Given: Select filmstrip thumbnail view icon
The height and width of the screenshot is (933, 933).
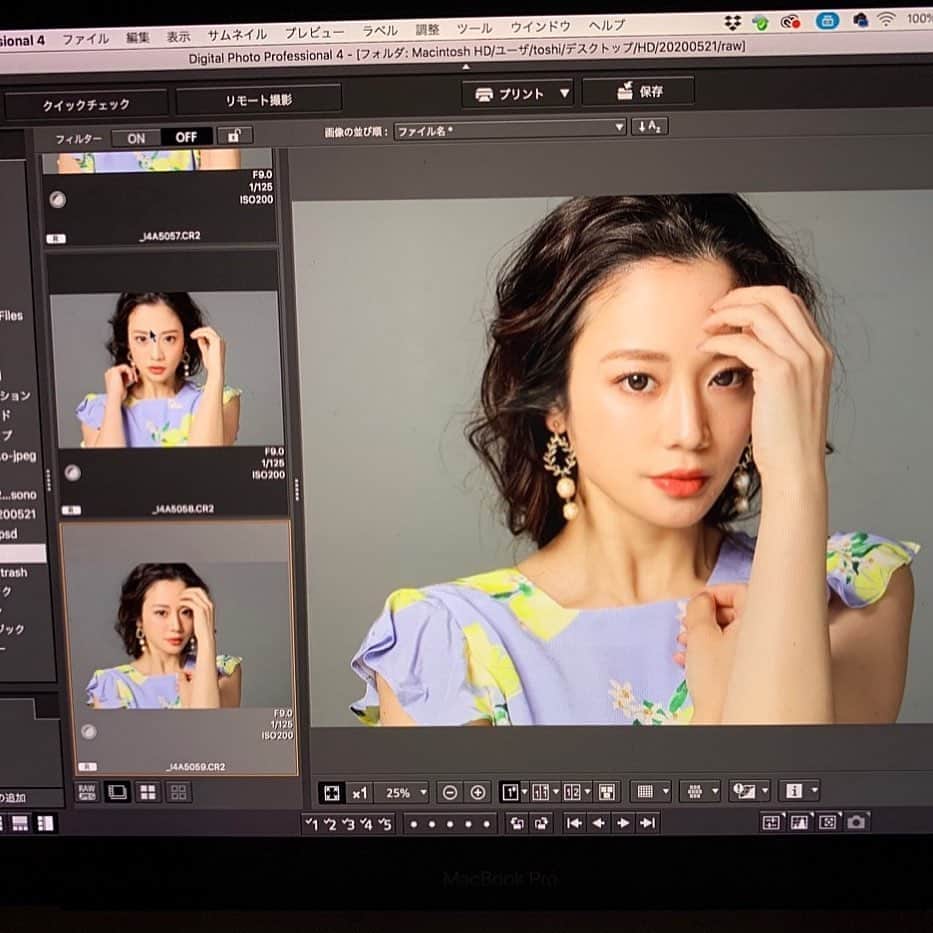Looking at the screenshot, I should pyautogui.click(x=117, y=793).
